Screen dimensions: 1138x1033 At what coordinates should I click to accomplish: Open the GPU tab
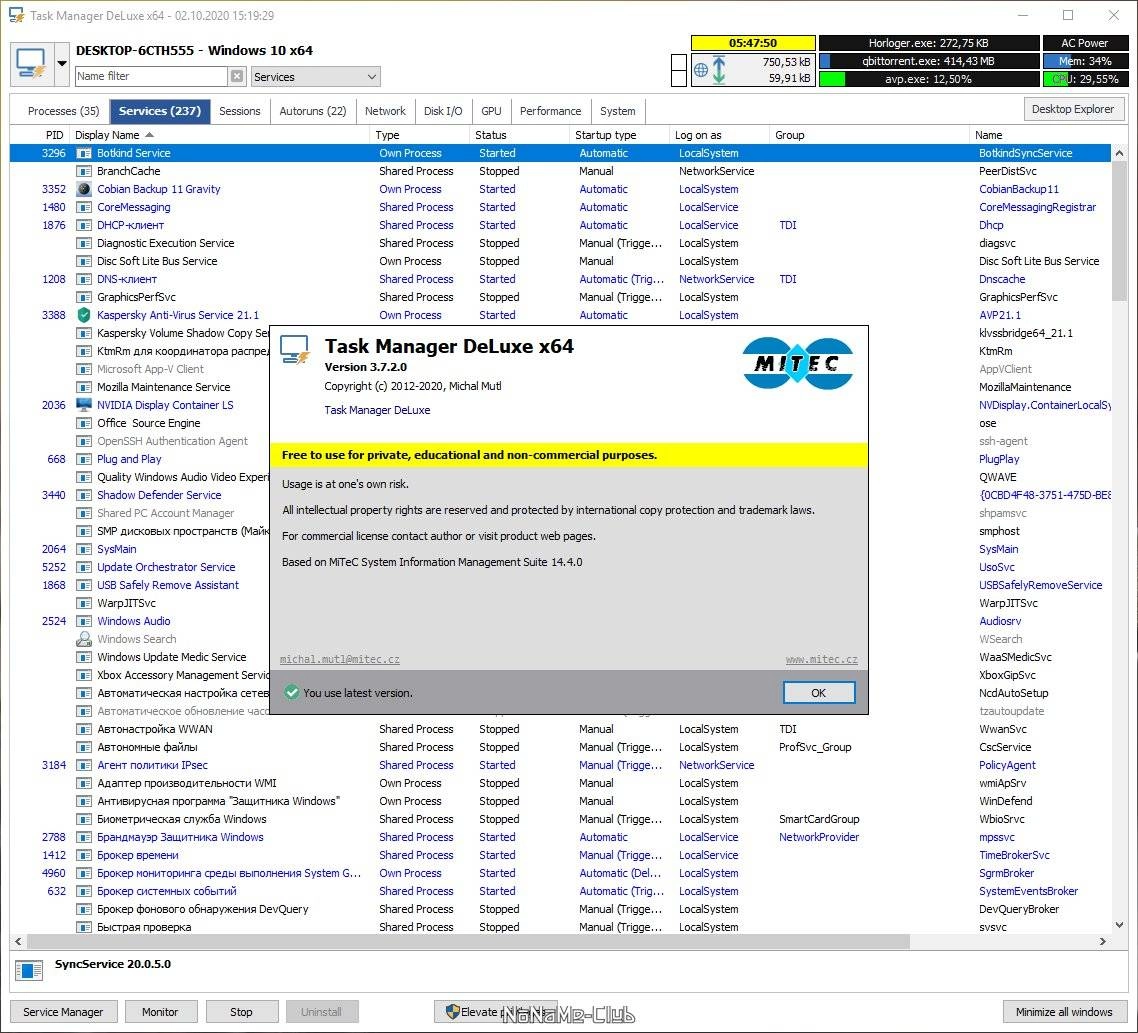point(491,111)
